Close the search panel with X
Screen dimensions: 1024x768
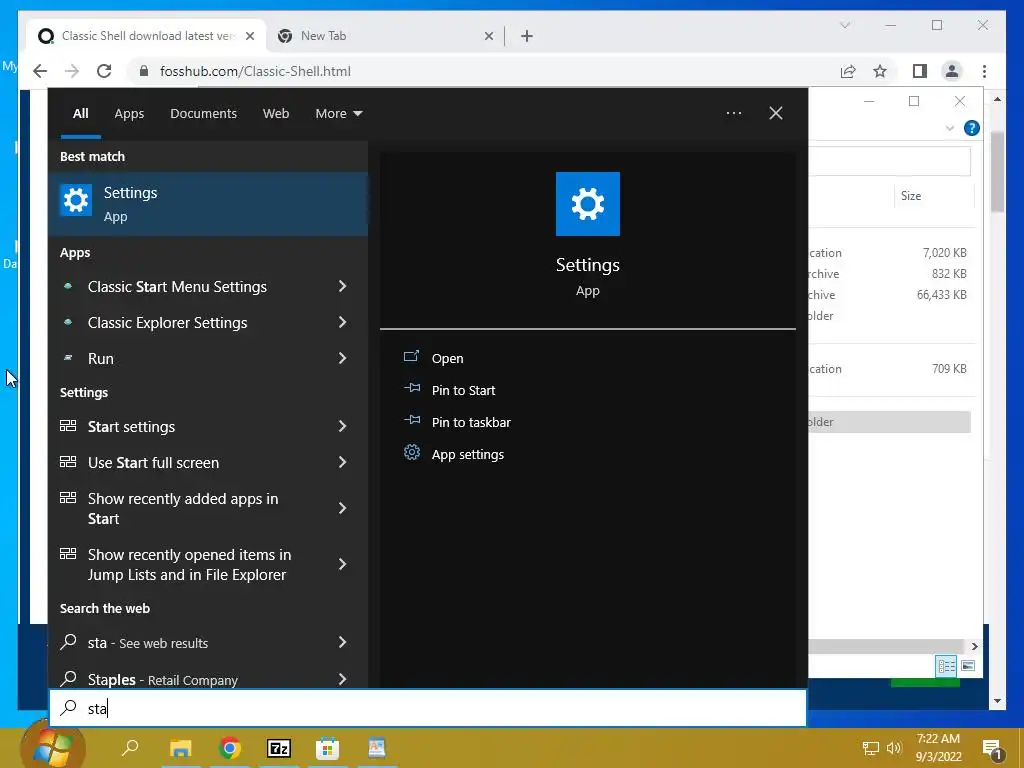pyautogui.click(x=775, y=113)
